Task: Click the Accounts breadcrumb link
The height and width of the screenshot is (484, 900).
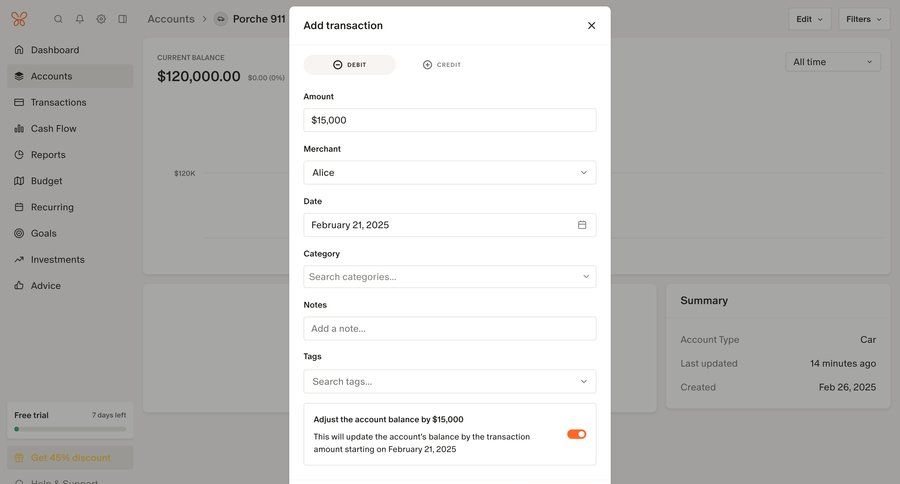Action: coord(171,19)
